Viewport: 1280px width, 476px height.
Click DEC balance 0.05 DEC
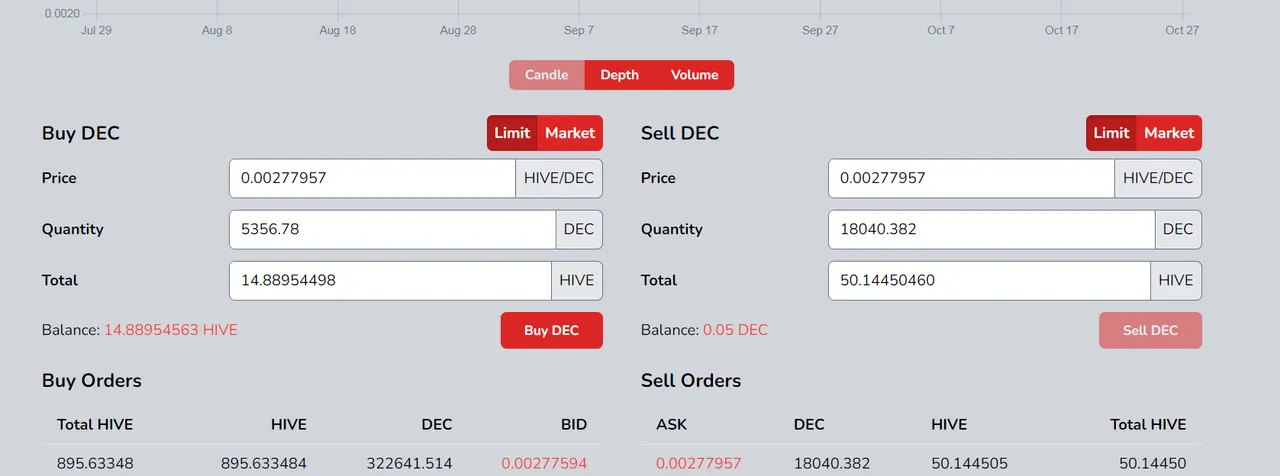coord(735,330)
